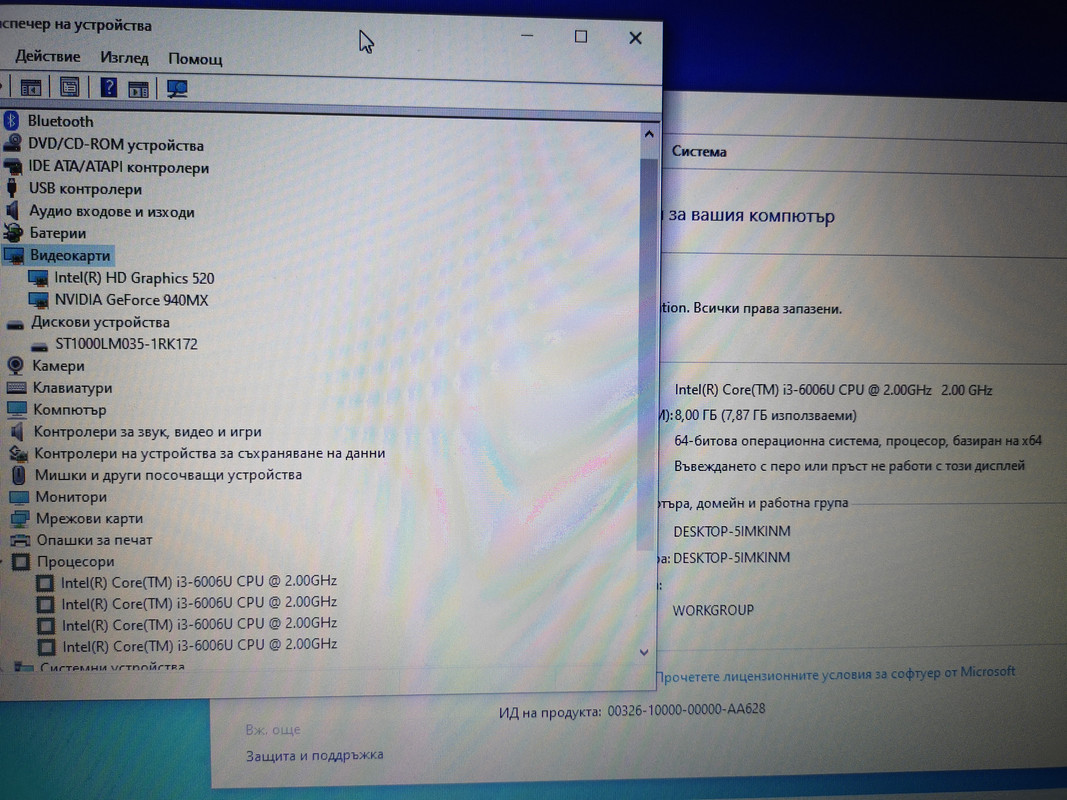The image size is (1067, 800).
Task: Select the Клавиатури label
Action: (x=72, y=388)
